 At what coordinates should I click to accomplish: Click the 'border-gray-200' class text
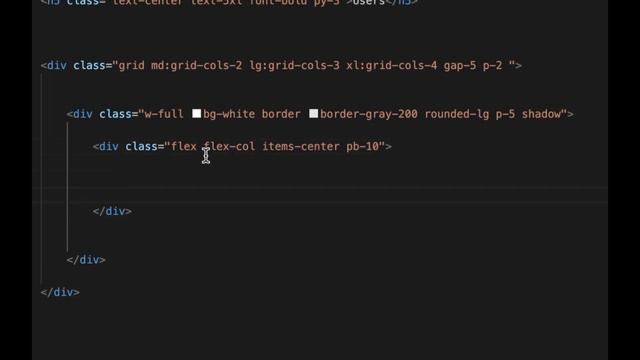coord(369,114)
